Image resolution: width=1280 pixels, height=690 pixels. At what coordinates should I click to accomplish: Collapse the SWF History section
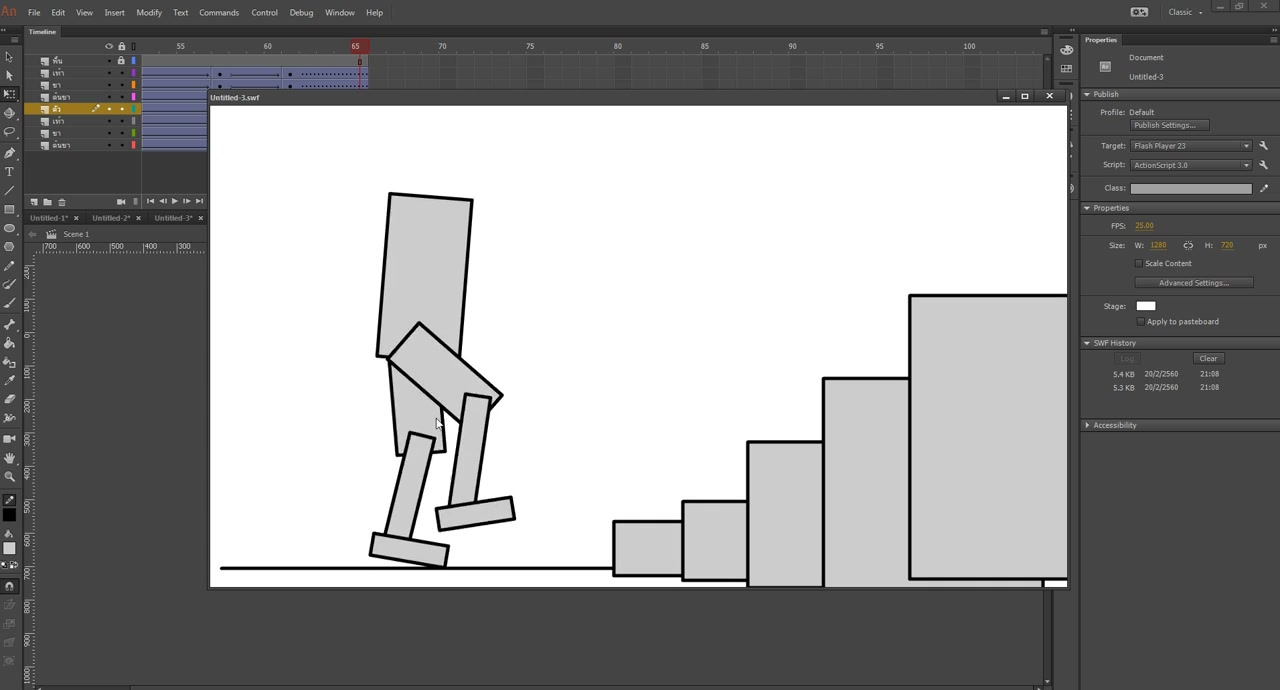[1087, 343]
